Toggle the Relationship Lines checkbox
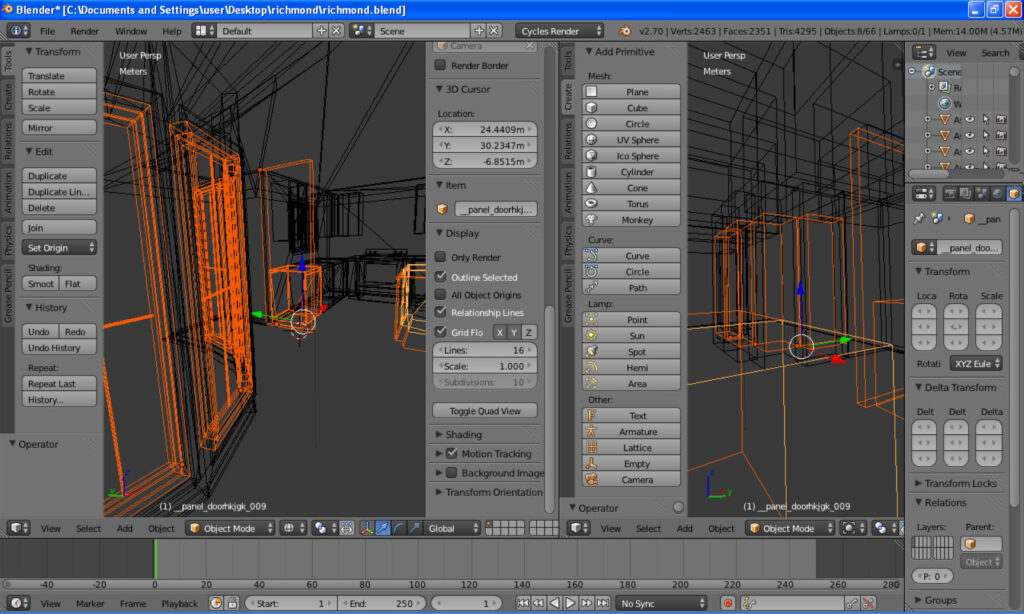 click(x=440, y=313)
